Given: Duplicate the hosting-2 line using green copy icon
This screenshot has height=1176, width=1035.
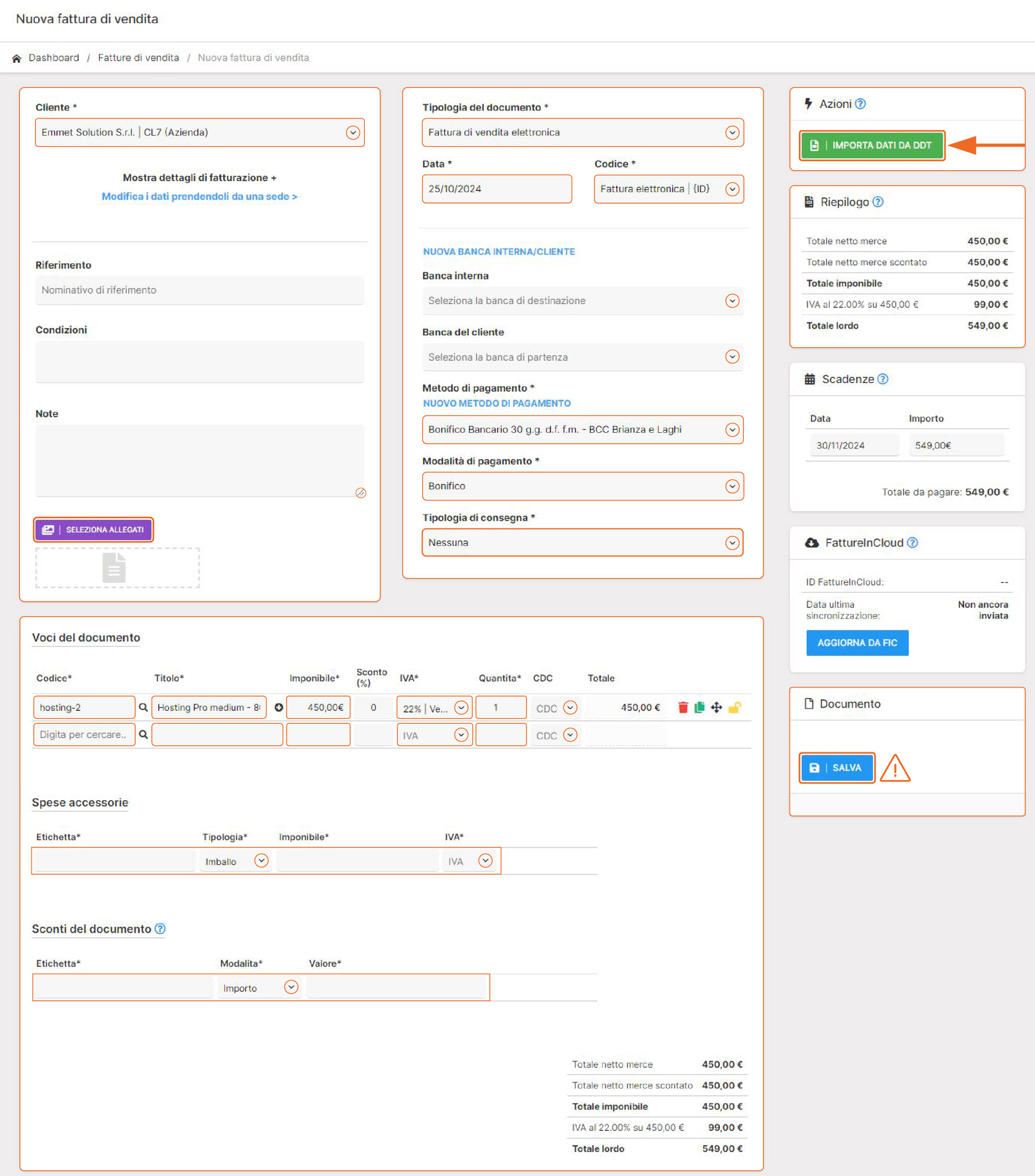Looking at the screenshot, I should coord(699,707).
